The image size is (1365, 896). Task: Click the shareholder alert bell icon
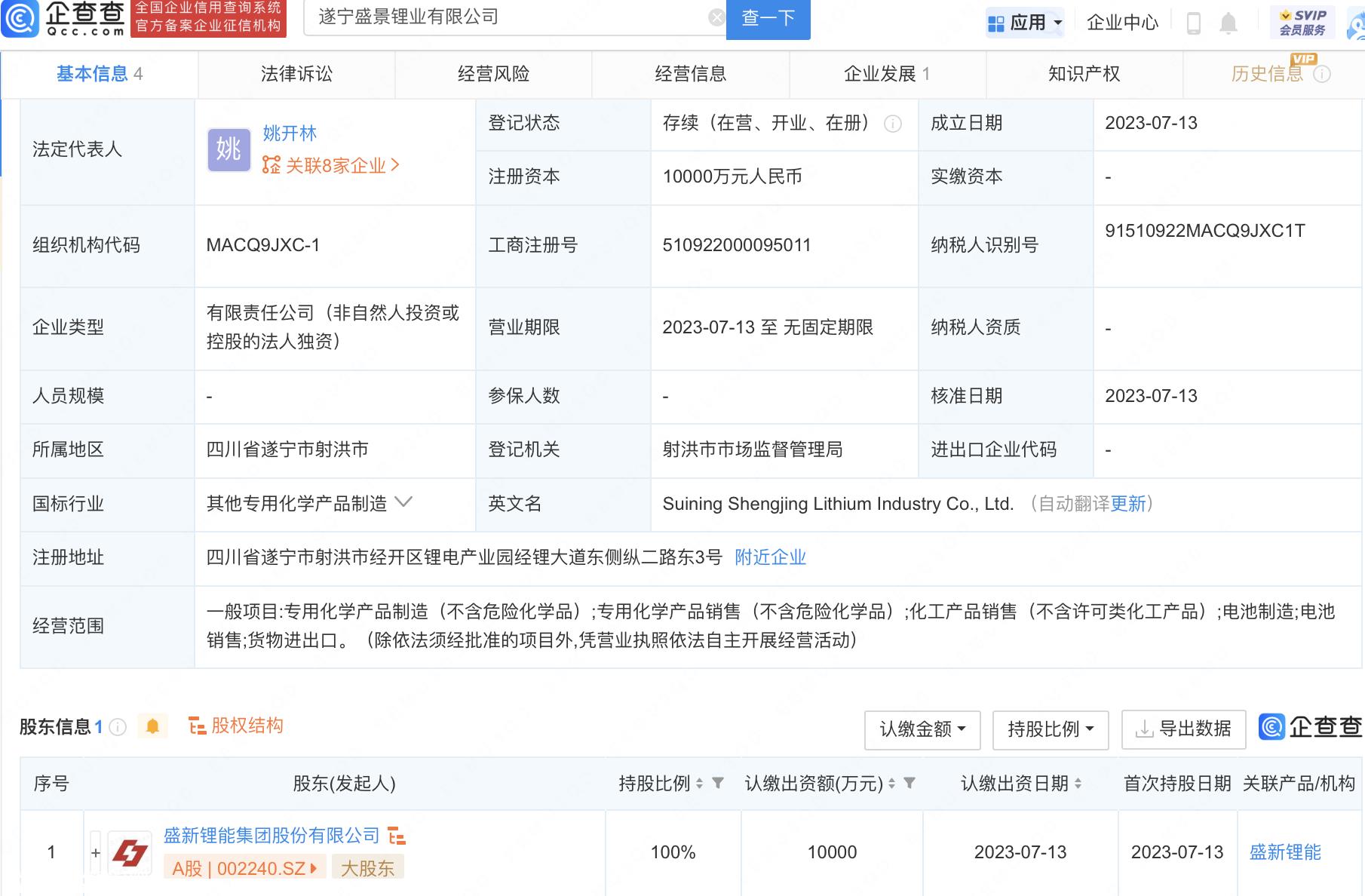tap(152, 726)
